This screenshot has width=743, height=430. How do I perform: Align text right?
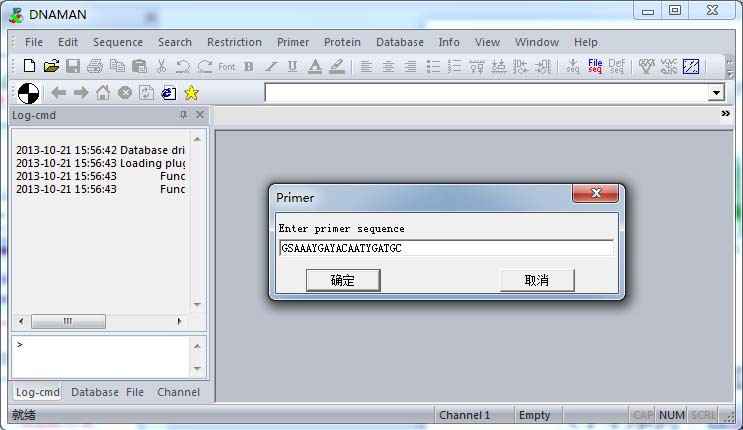pyautogui.click(x=410, y=66)
